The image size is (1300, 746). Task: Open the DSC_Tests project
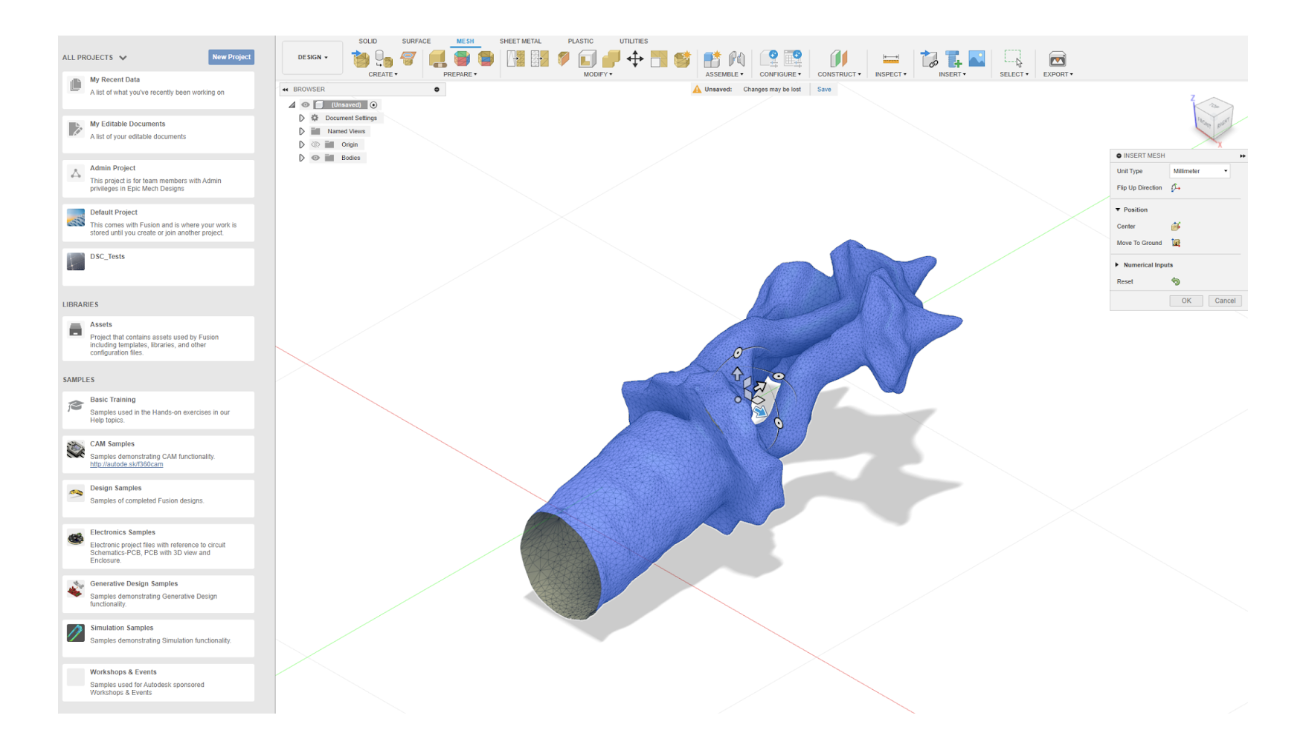tap(158, 266)
